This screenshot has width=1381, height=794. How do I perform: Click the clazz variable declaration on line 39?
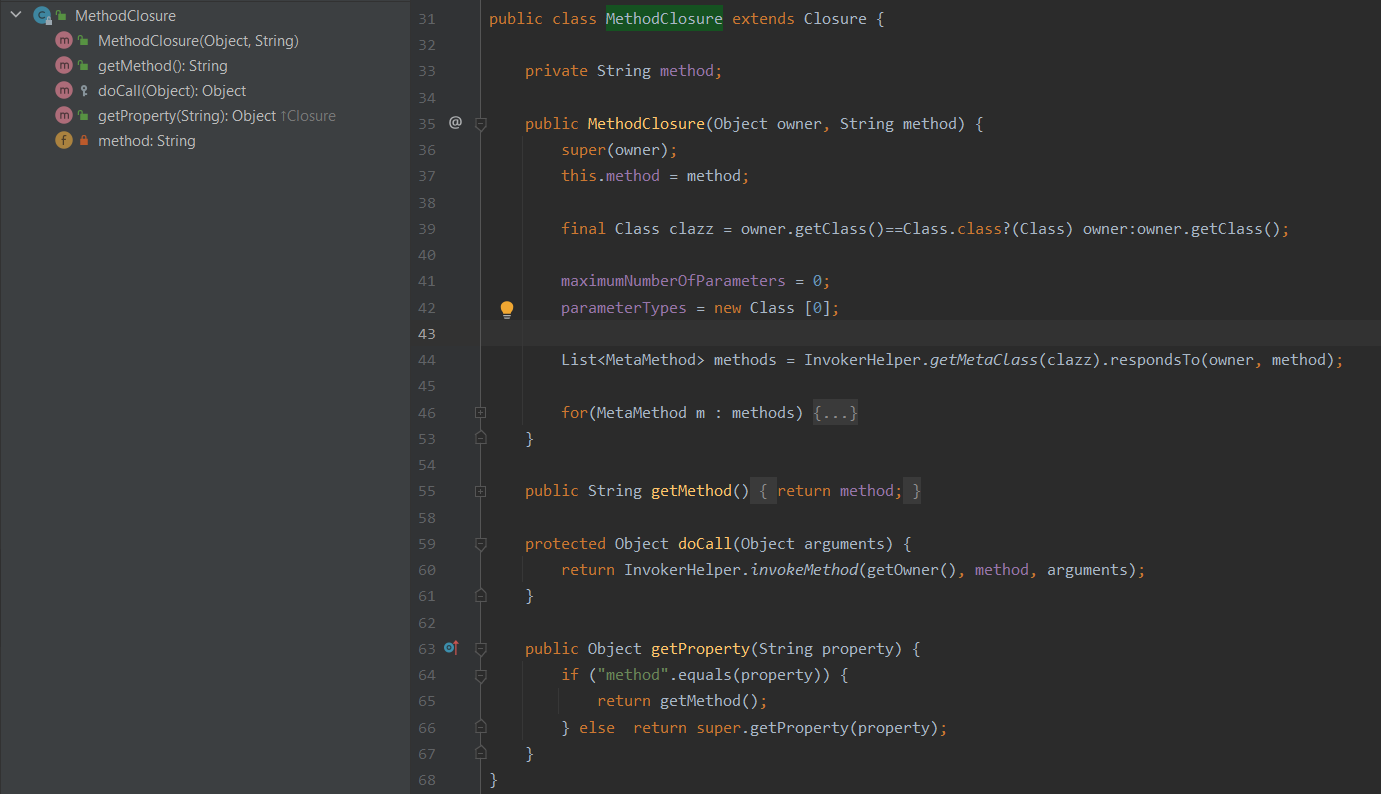[691, 229]
